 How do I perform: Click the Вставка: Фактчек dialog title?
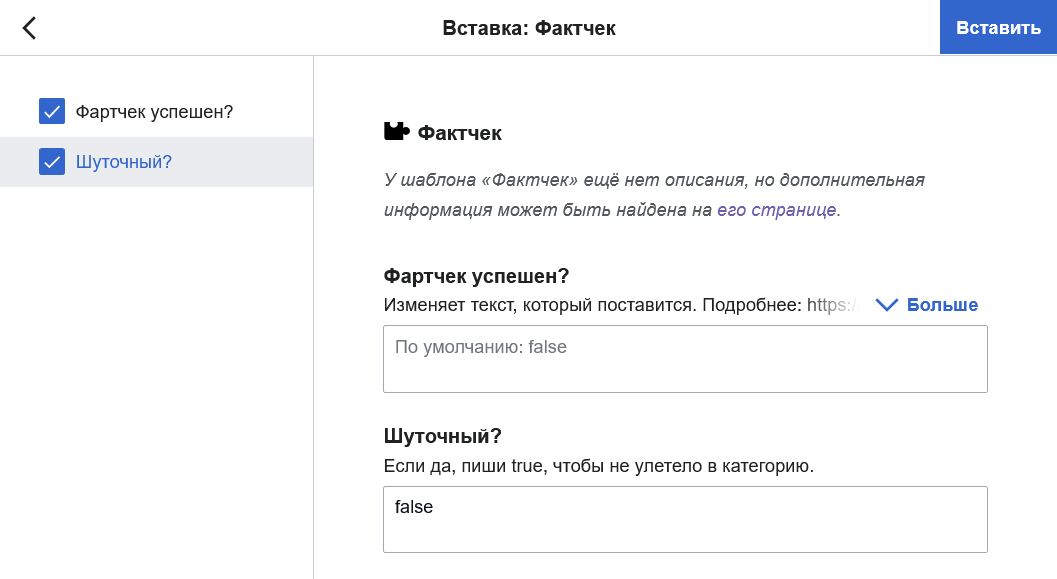(528, 28)
